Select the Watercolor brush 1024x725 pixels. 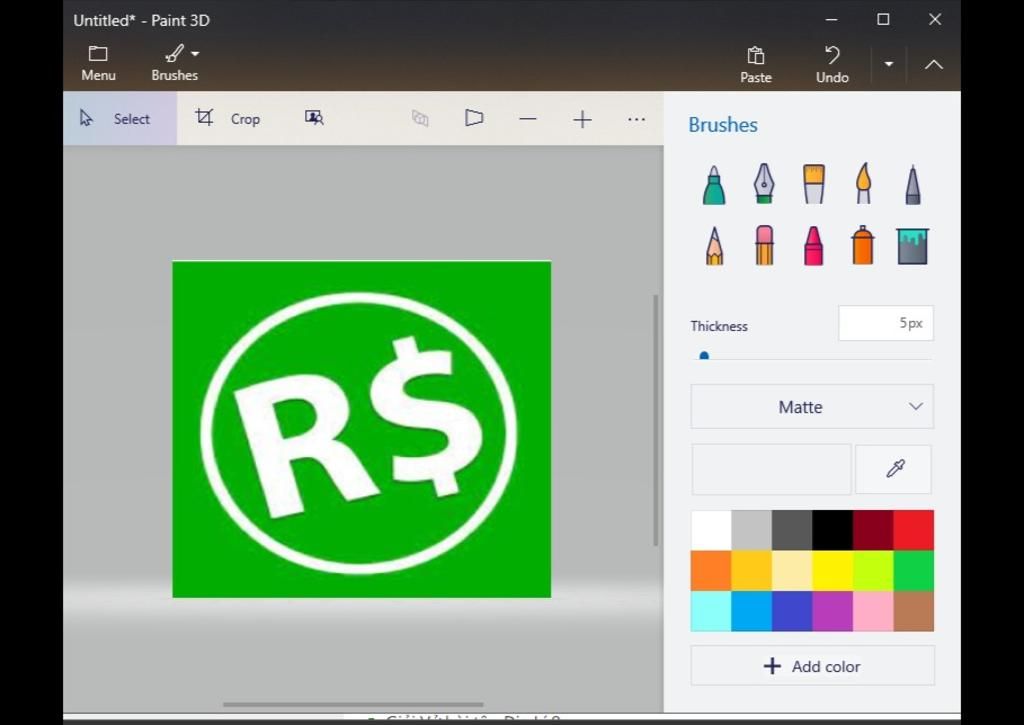point(863,184)
